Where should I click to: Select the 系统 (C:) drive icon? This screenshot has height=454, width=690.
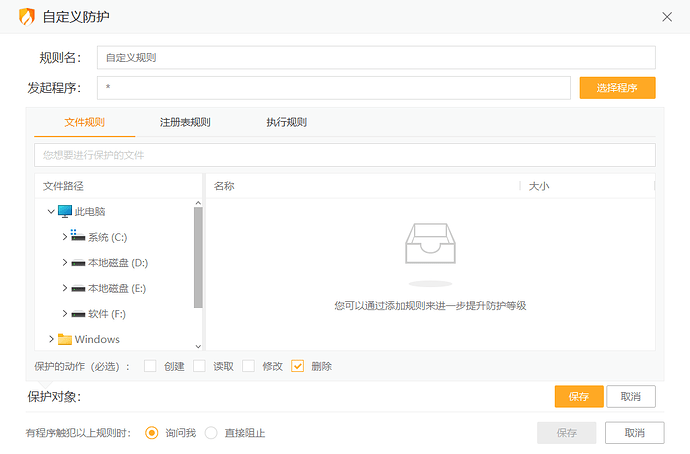pyautogui.click(x=78, y=237)
